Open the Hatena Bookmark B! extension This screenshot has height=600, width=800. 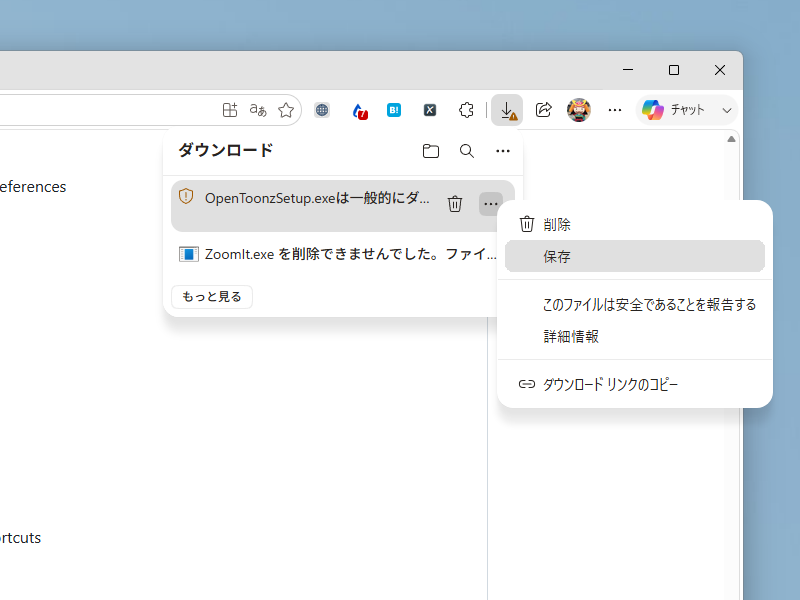(x=394, y=110)
